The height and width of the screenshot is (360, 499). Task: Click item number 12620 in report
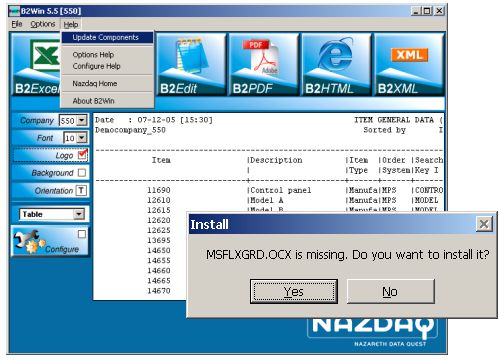tap(159, 220)
